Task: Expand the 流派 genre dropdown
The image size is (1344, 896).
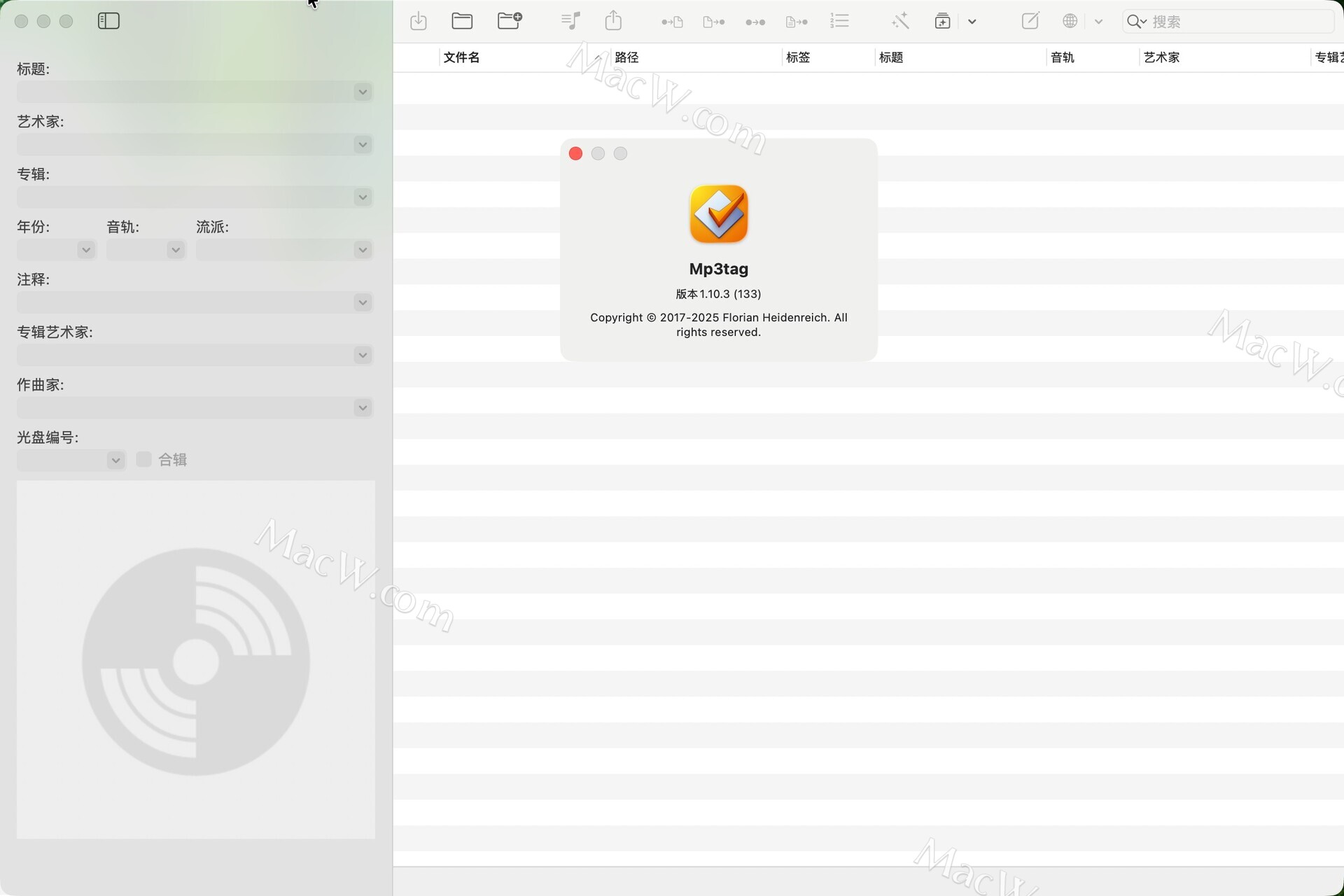Action: tap(363, 250)
